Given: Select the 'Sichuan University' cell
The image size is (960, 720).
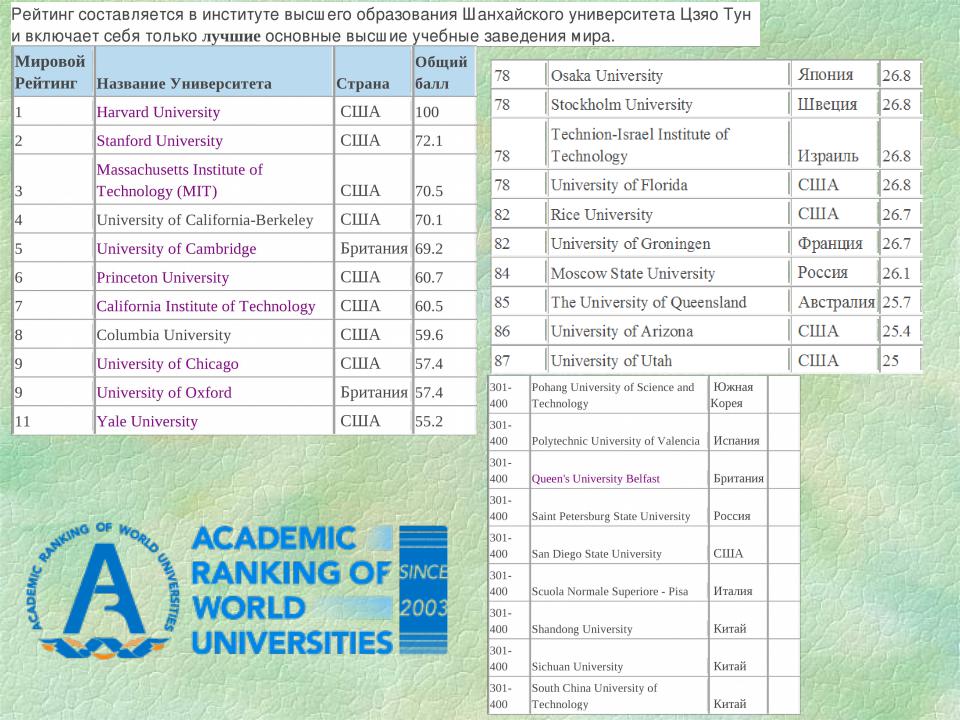Looking at the screenshot, I should click(618, 658).
